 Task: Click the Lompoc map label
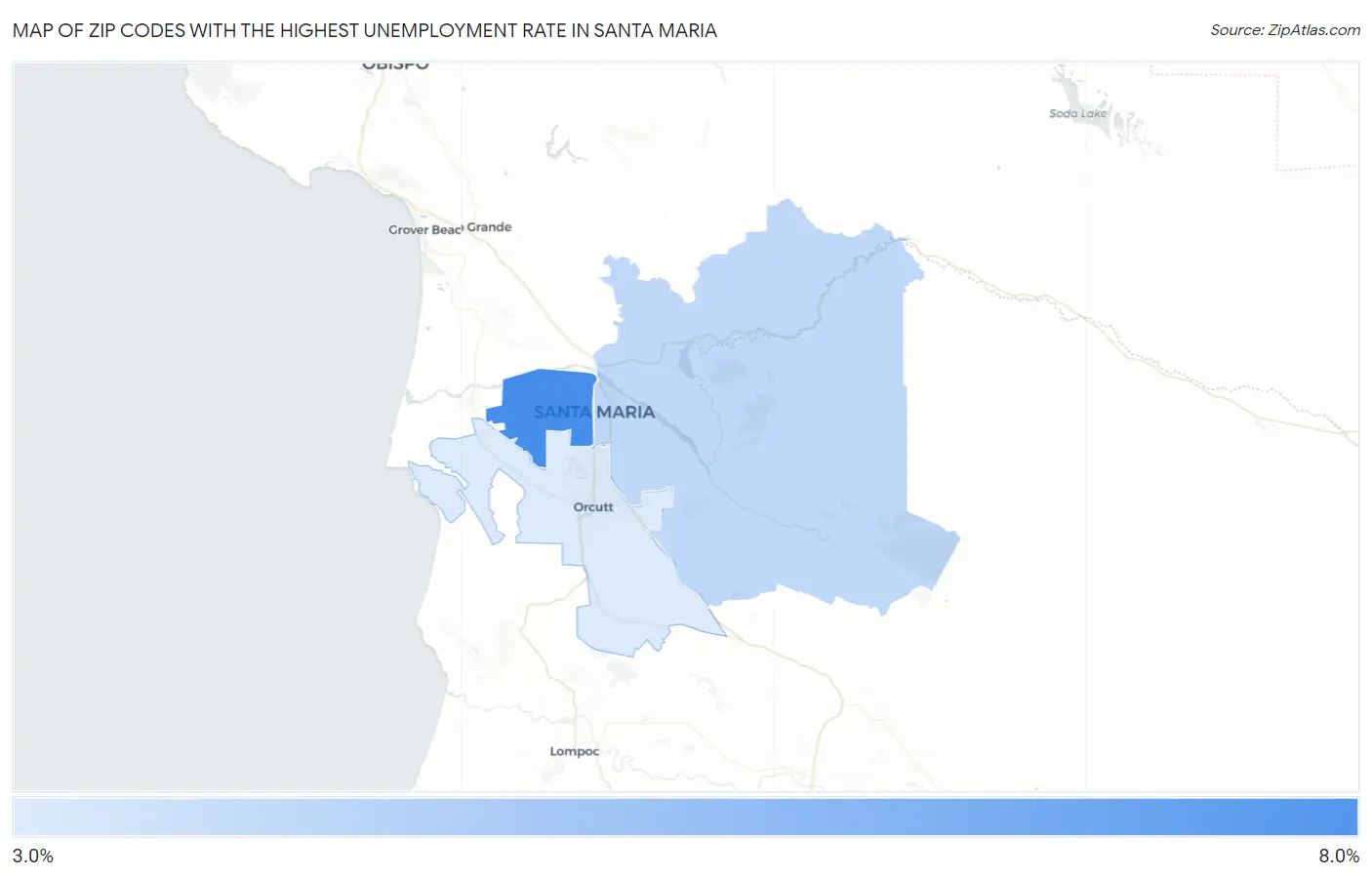(575, 751)
